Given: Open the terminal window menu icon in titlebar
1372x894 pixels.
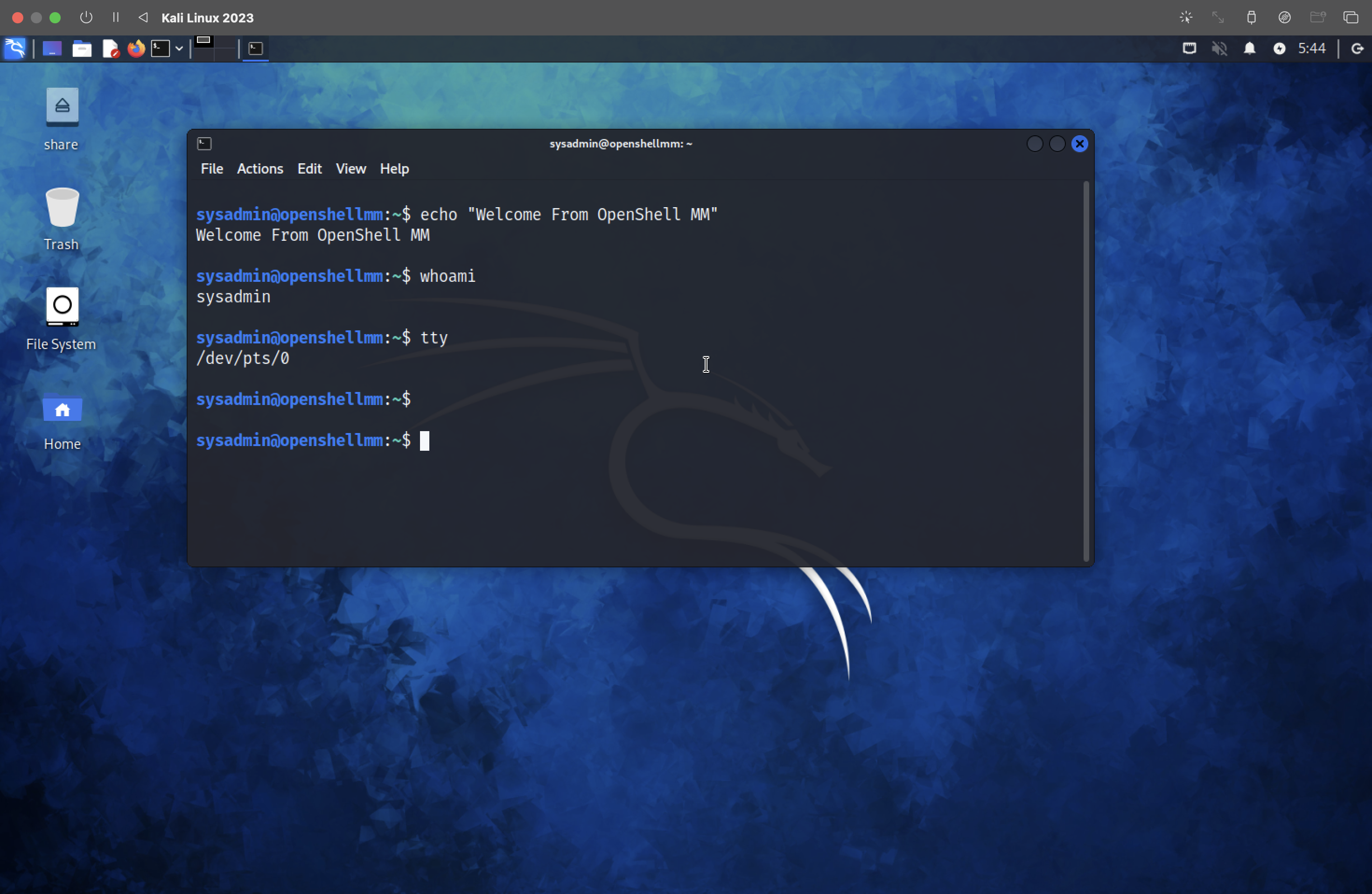Looking at the screenshot, I should [204, 144].
